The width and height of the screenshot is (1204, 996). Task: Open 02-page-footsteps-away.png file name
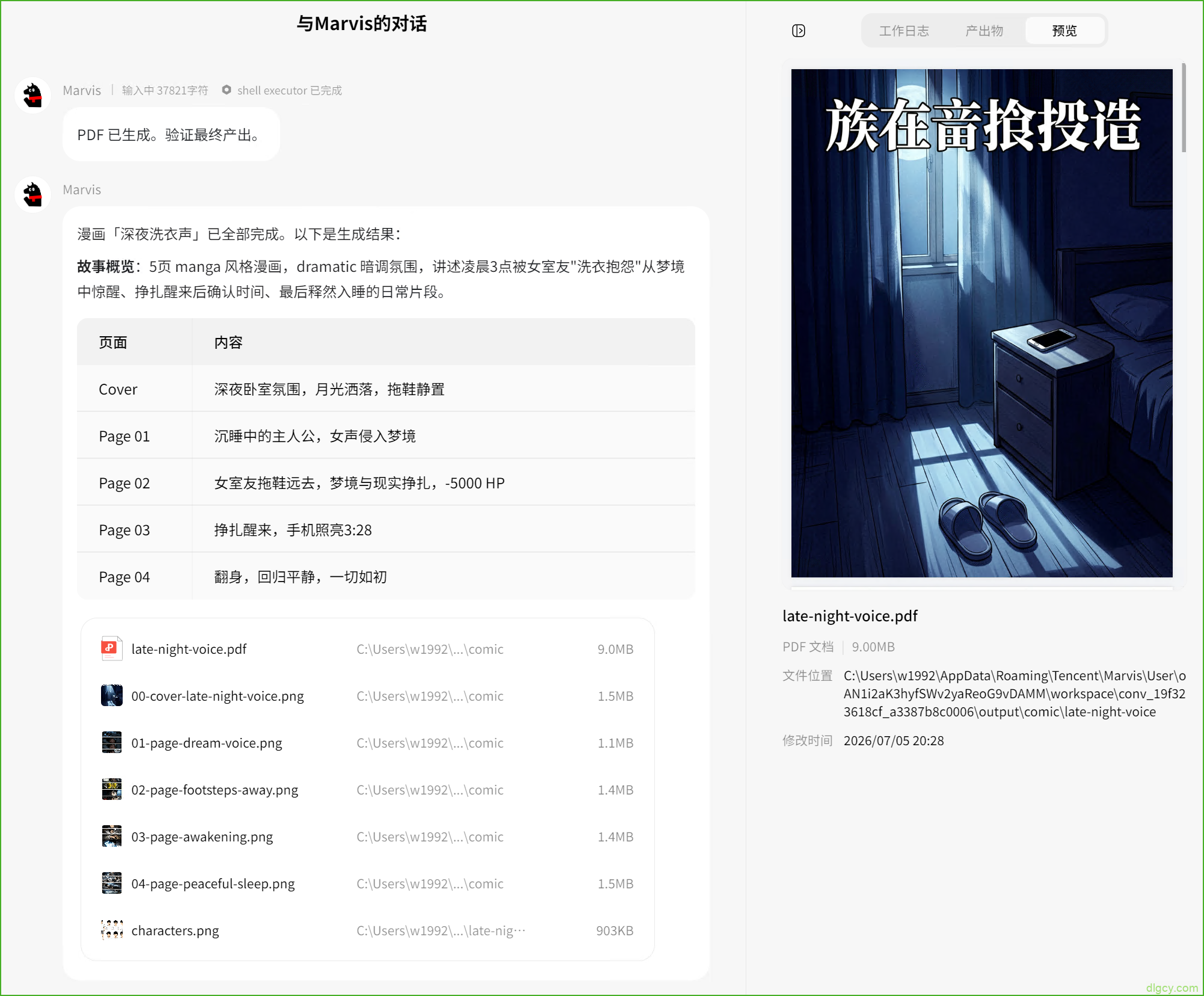click(x=215, y=790)
